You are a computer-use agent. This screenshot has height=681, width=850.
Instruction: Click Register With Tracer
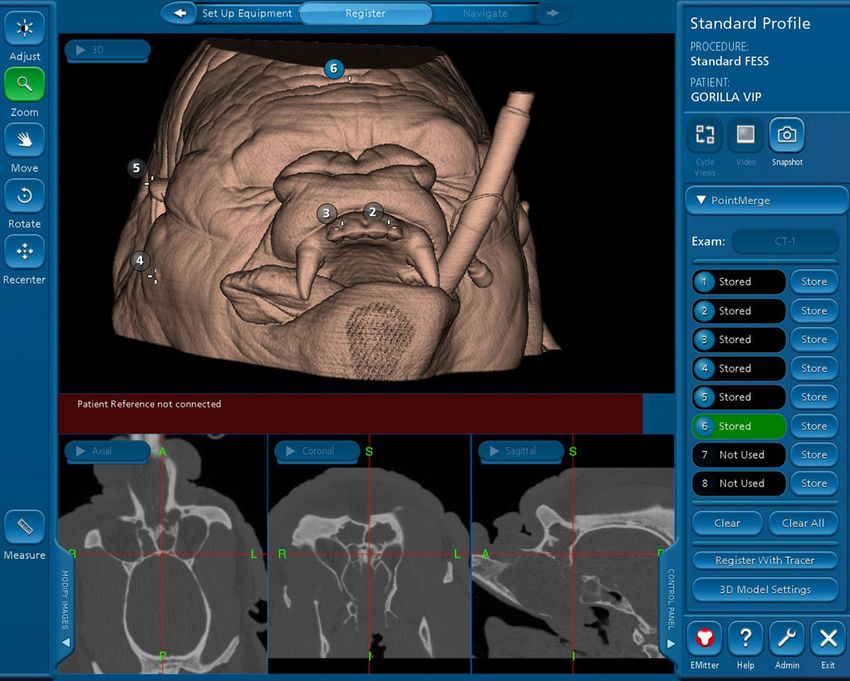(765, 561)
